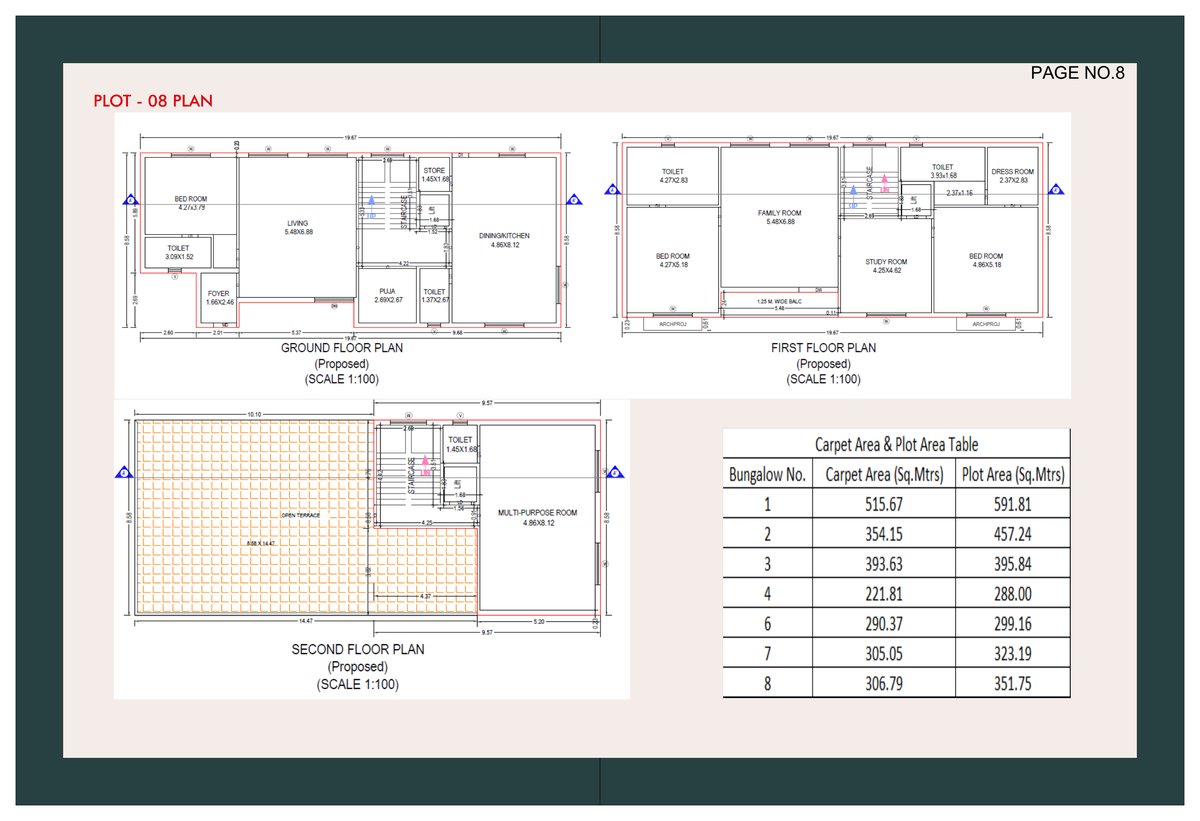Image resolution: width=1200 pixels, height=821 pixels.
Task: Click the blue staircase arrow on ground floor plan
Action: [x=371, y=203]
